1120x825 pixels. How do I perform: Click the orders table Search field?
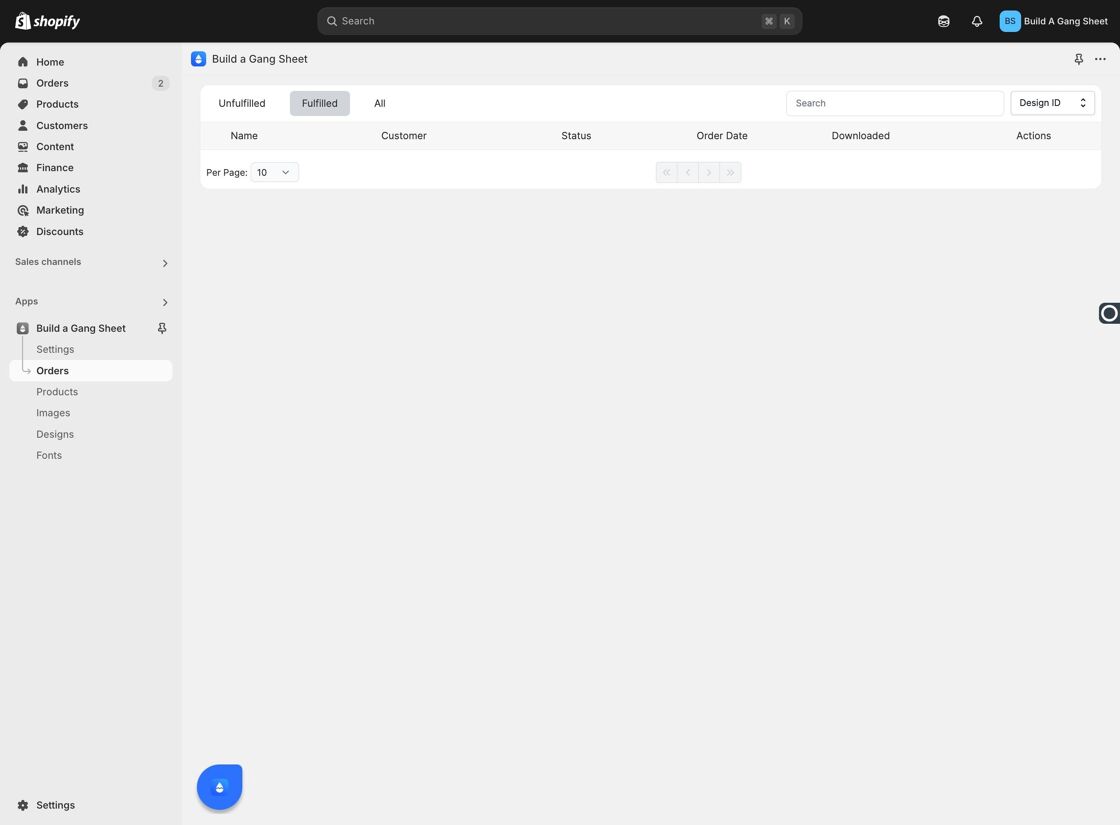894,103
